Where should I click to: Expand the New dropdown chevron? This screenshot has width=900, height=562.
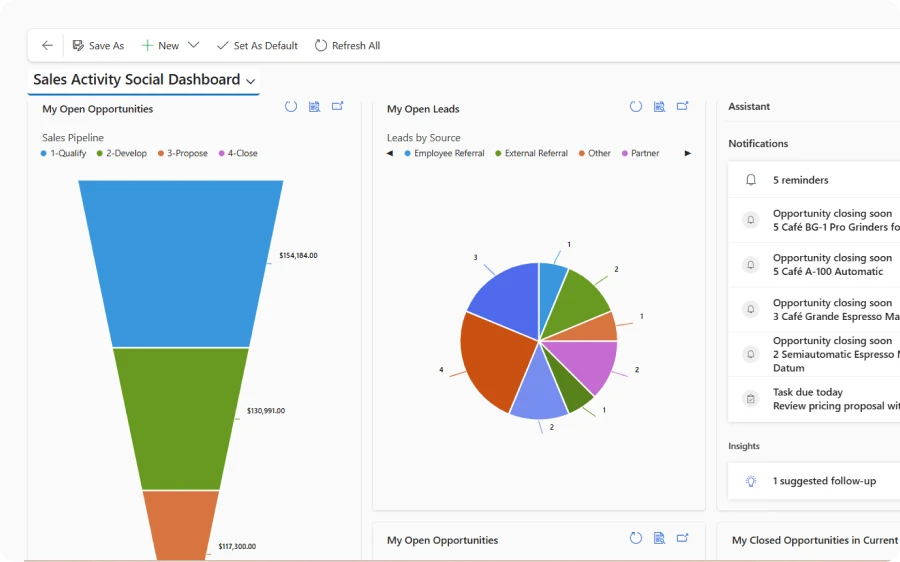pyautogui.click(x=193, y=45)
